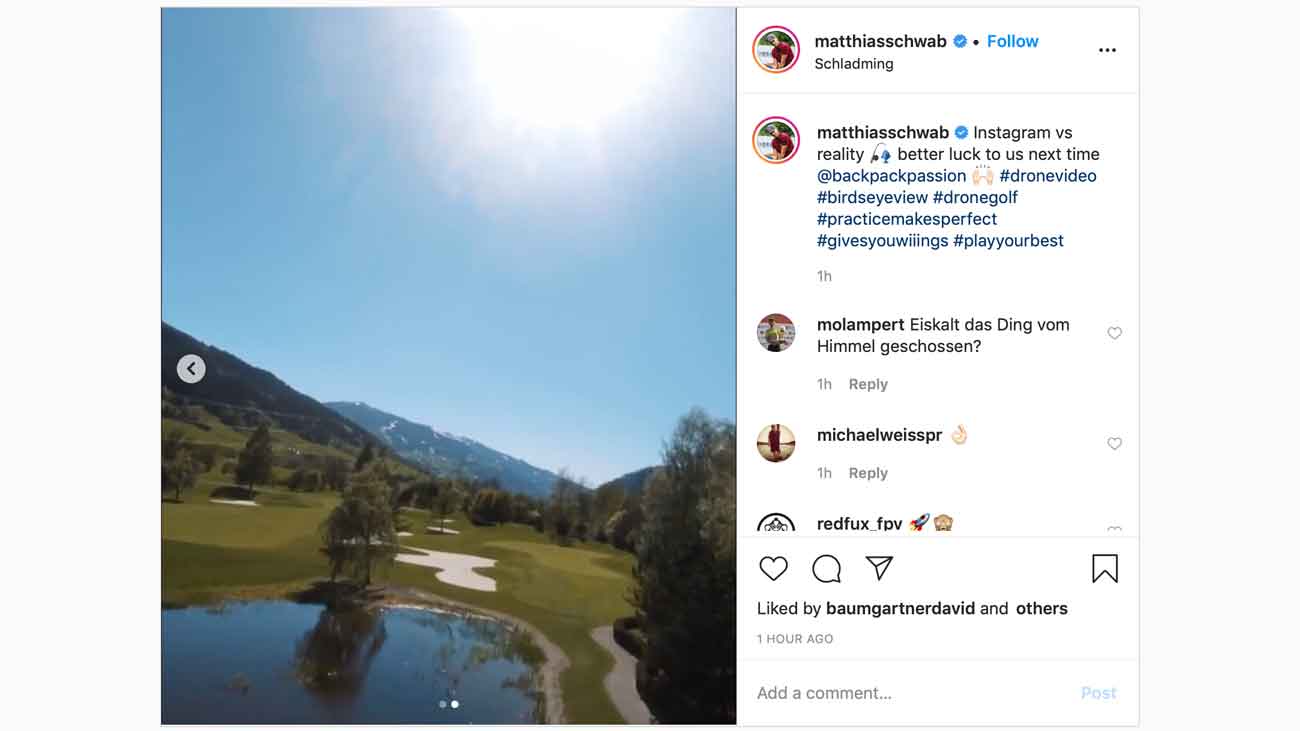Share post using paper plane icon
This screenshot has width=1300, height=731.
pyautogui.click(x=879, y=568)
